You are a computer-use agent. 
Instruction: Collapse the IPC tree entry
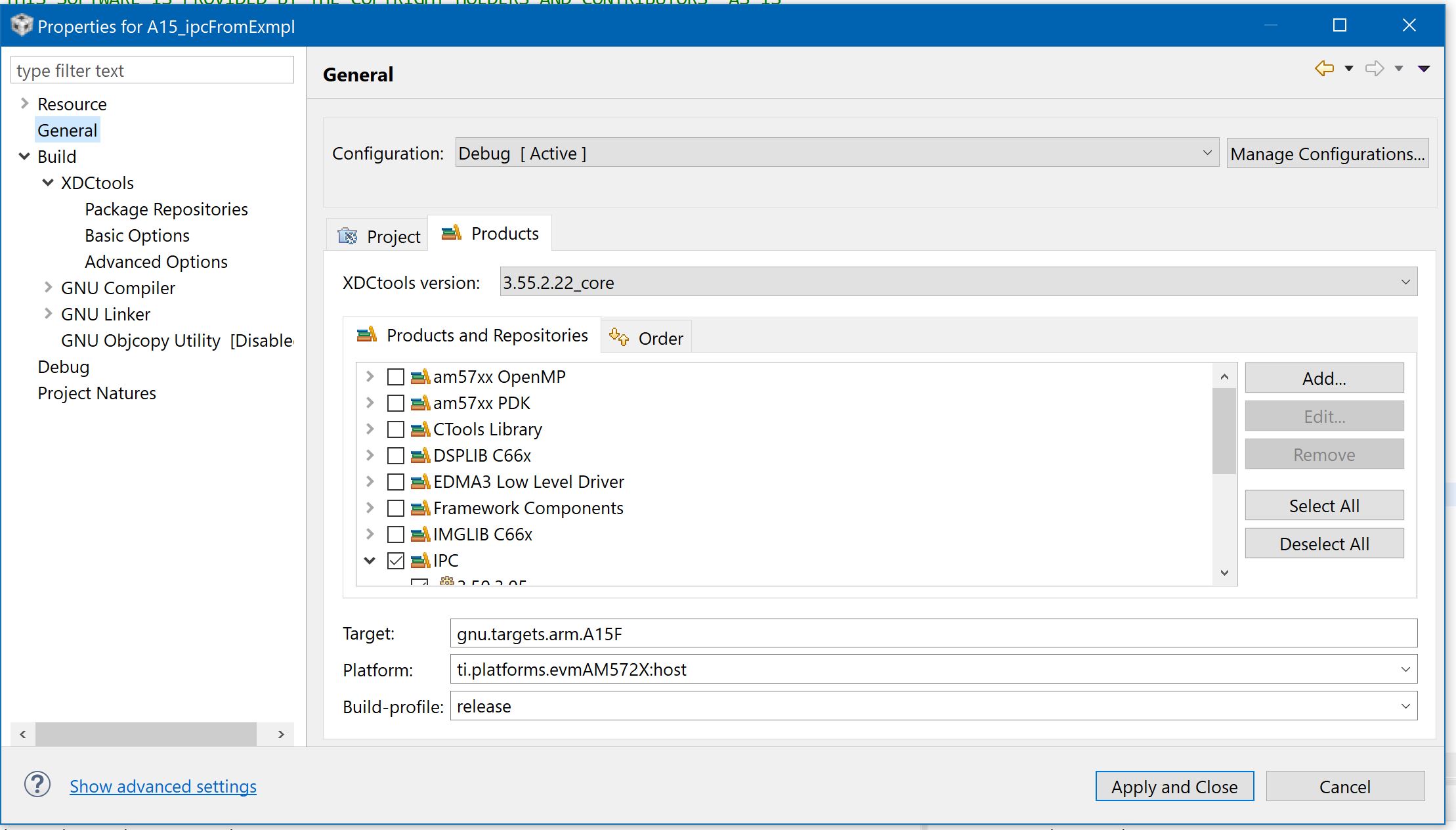370,560
